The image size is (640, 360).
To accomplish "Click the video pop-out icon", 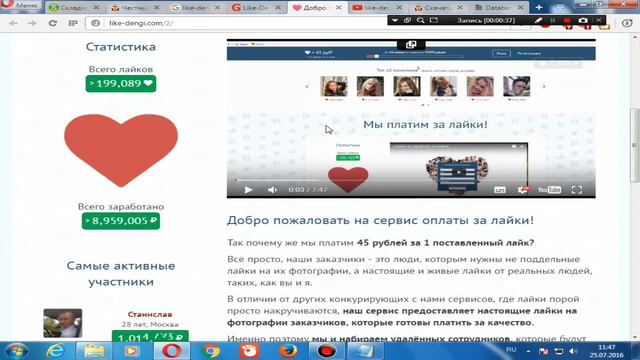I will tap(411, 44).
